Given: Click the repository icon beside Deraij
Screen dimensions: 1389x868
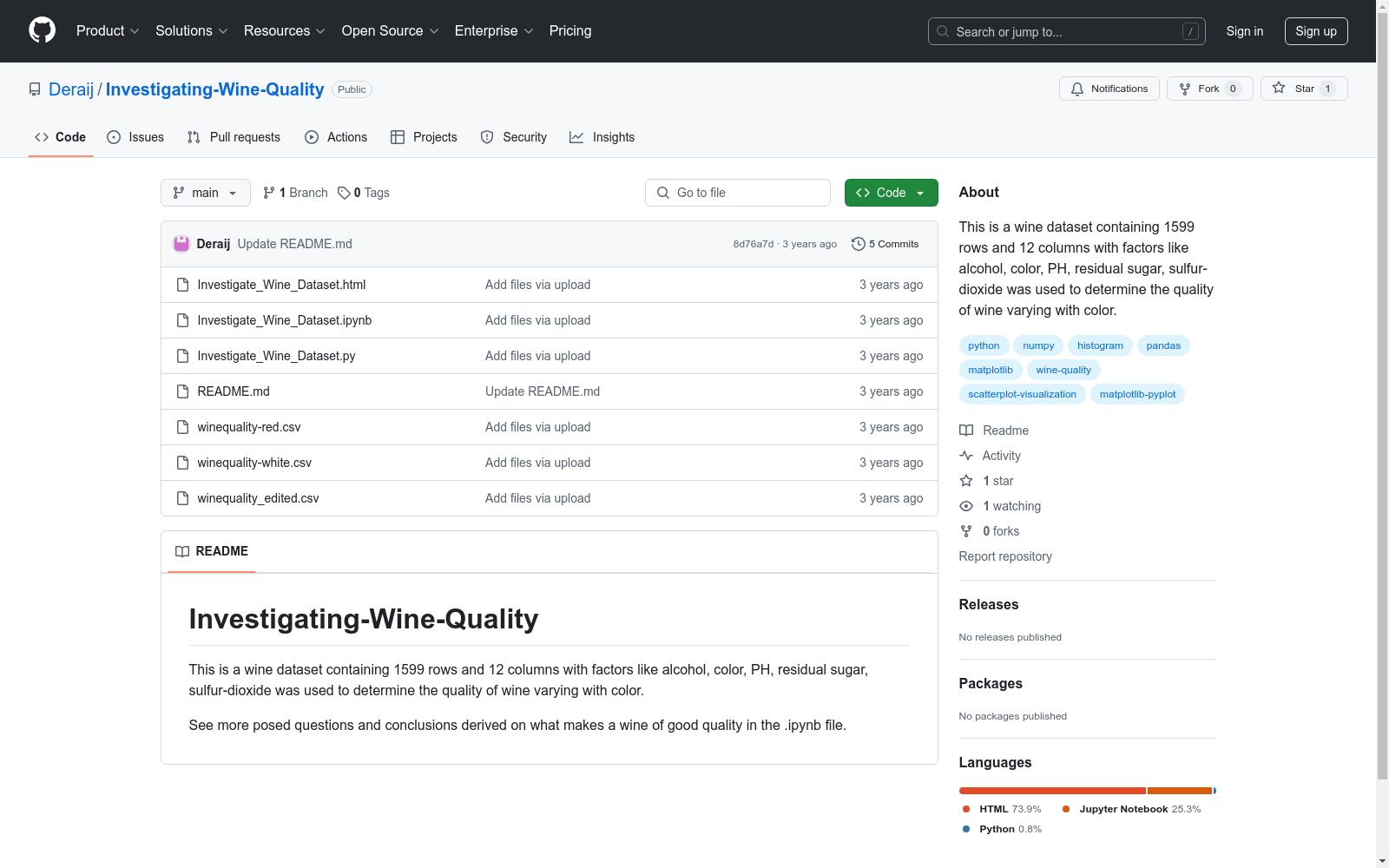Looking at the screenshot, I should pyautogui.click(x=35, y=89).
